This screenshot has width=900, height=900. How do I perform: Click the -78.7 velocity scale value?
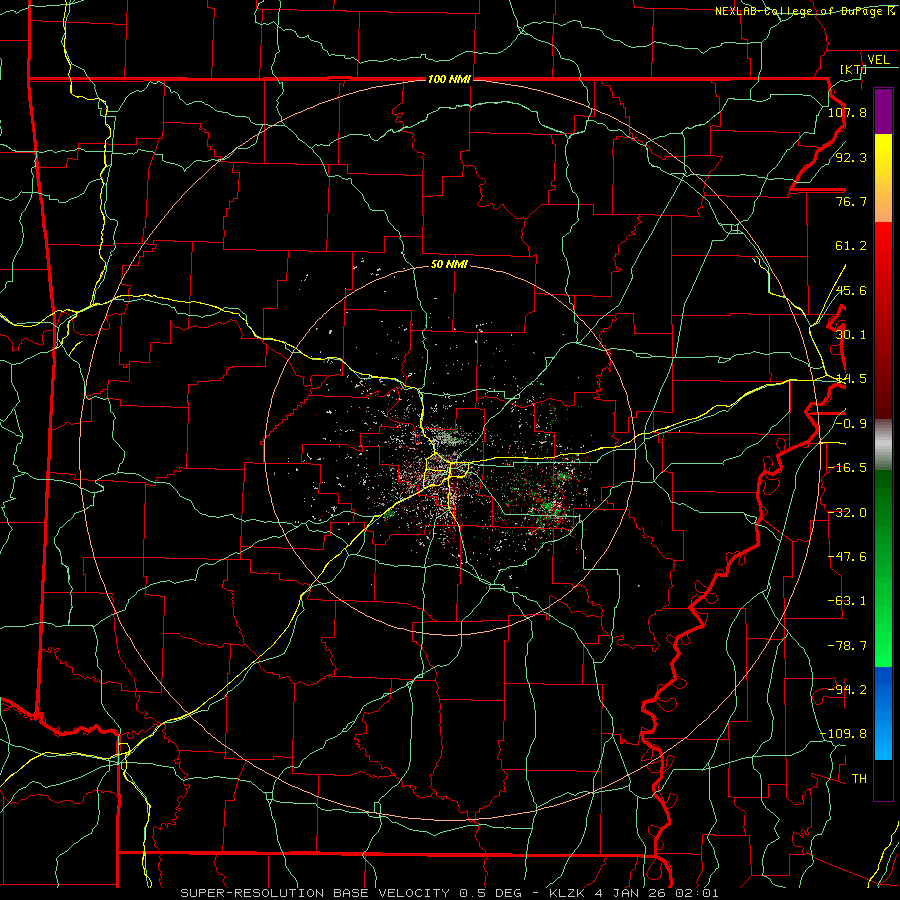point(847,646)
